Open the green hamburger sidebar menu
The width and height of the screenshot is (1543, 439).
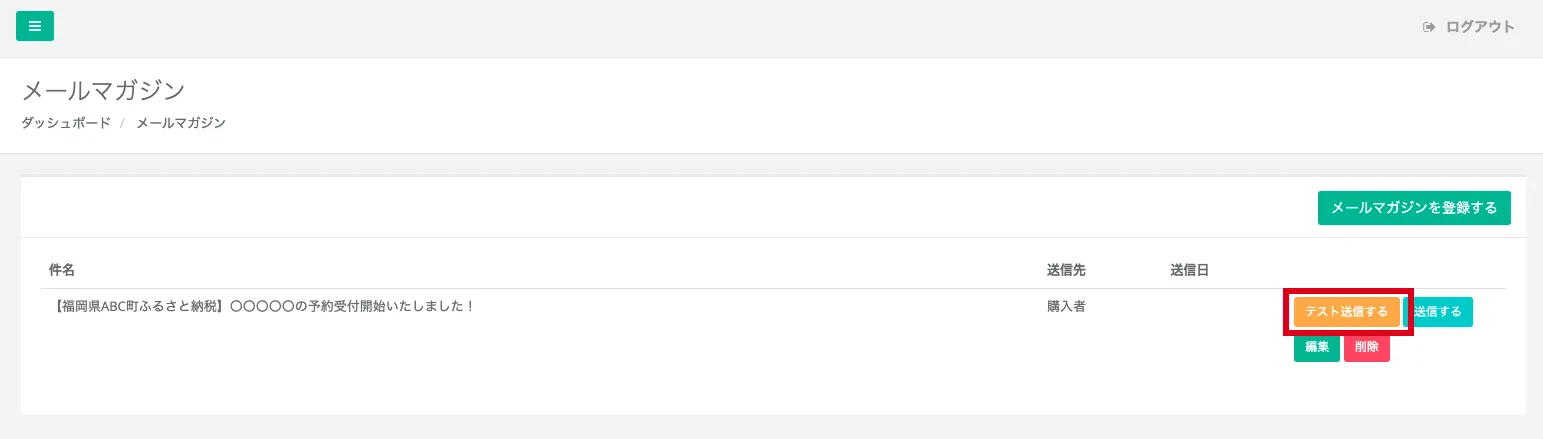click(x=35, y=26)
